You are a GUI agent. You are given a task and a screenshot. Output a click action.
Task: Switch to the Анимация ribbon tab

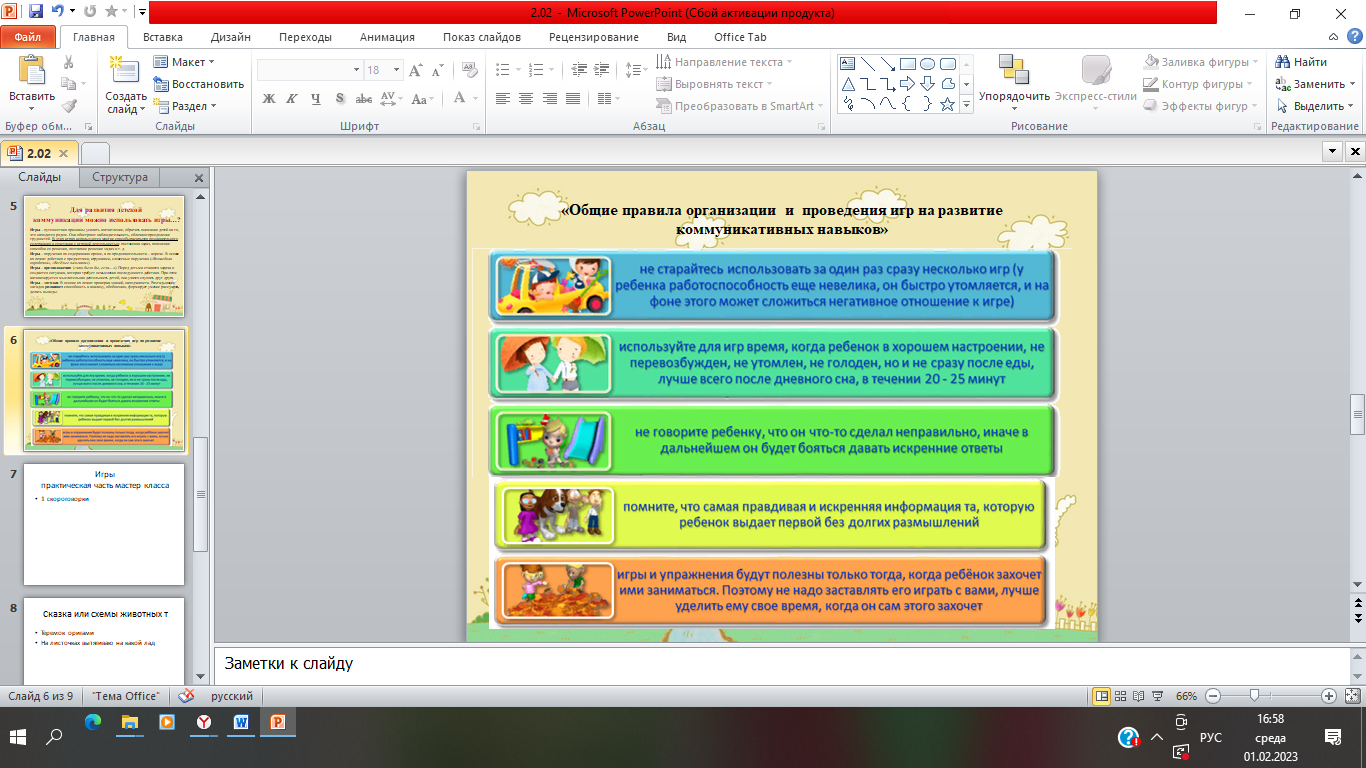click(387, 37)
